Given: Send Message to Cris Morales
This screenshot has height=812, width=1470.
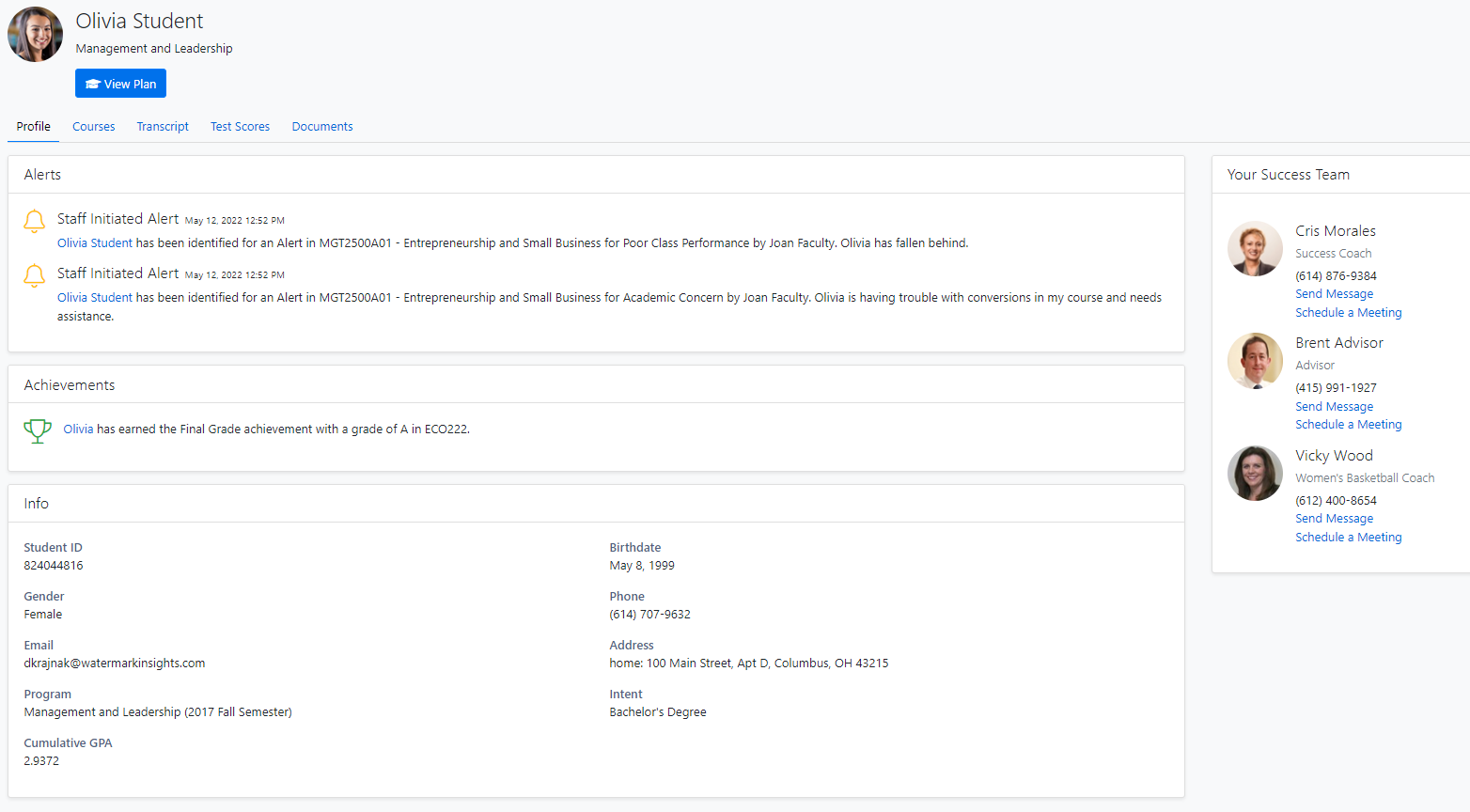Looking at the screenshot, I should point(1334,294).
